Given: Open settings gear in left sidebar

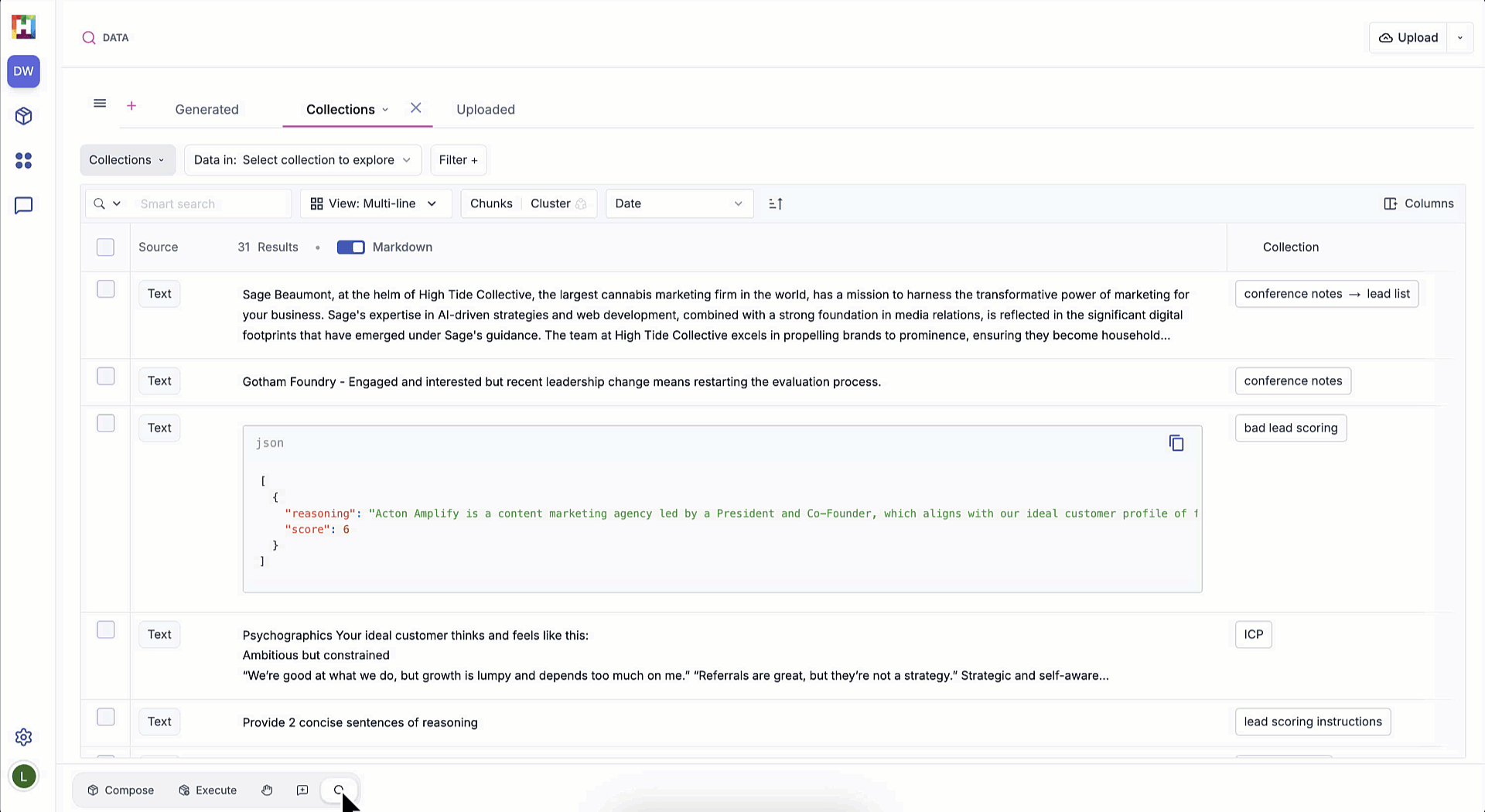Looking at the screenshot, I should [23, 737].
